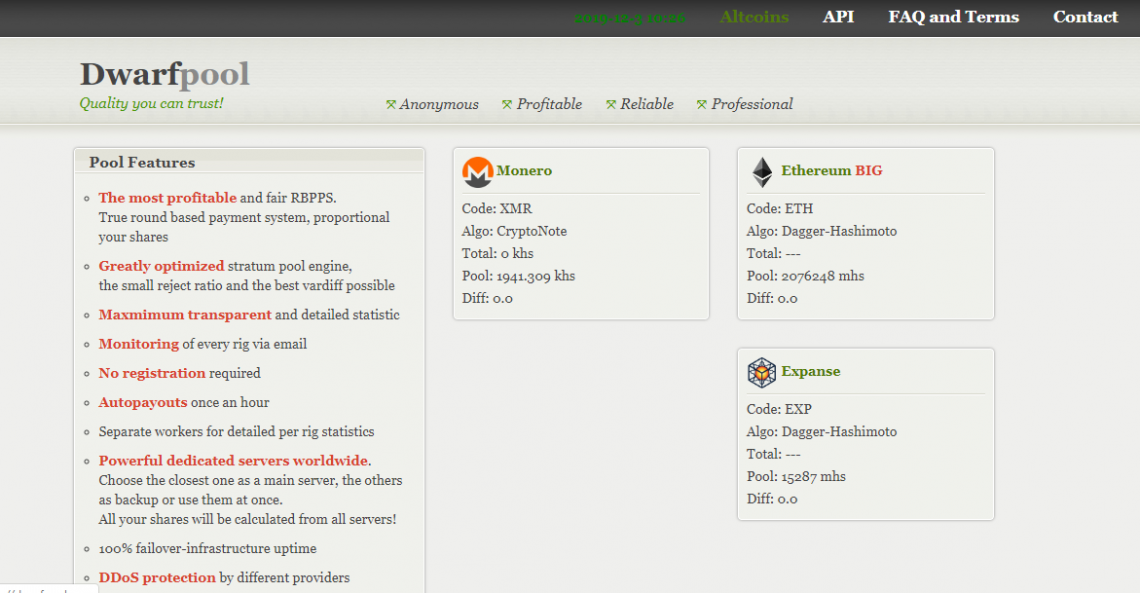Screen dimensions: 1140x593
Task: Open the Expanse pool link
Action: click(x=810, y=372)
